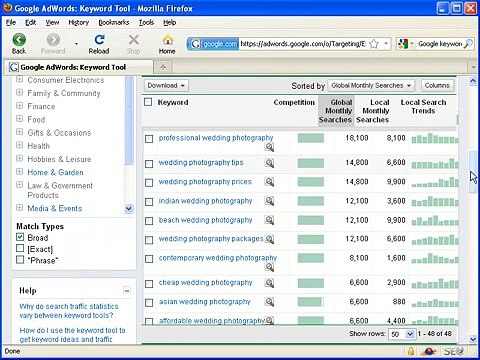480x360 pixels.
Task: Click the page vertical scrollbar thumb
Action: [473, 172]
